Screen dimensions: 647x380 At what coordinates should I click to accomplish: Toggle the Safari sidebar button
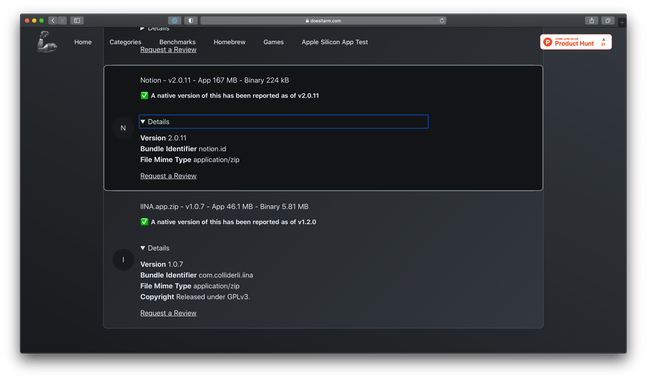77,20
